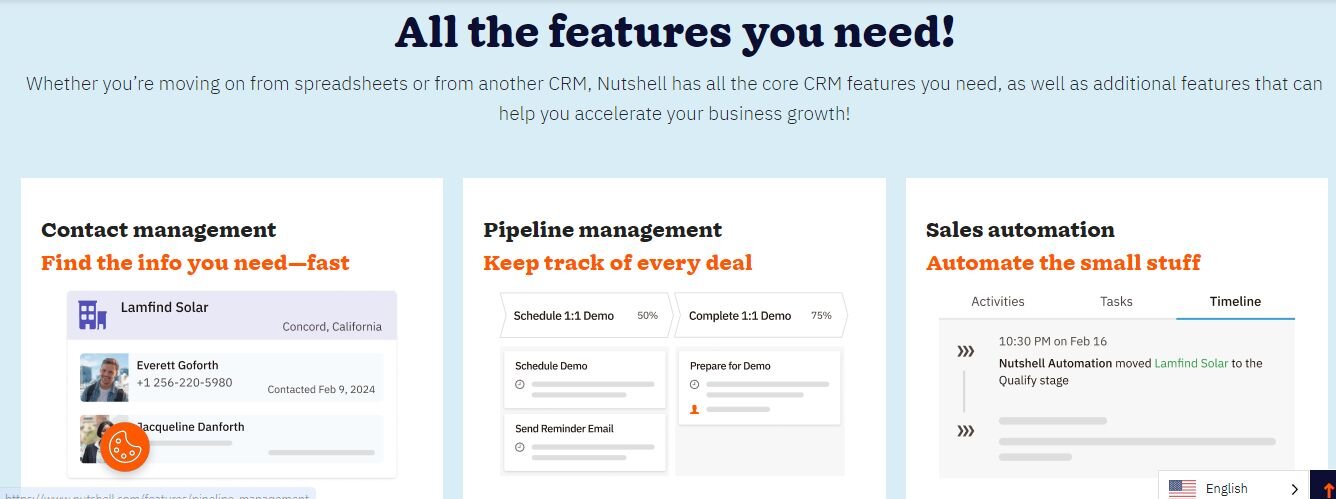This screenshot has height=499, width=1336.
Task: Select the Complete 1:1 Demo 75% stage
Action: (x=761, y=316)
